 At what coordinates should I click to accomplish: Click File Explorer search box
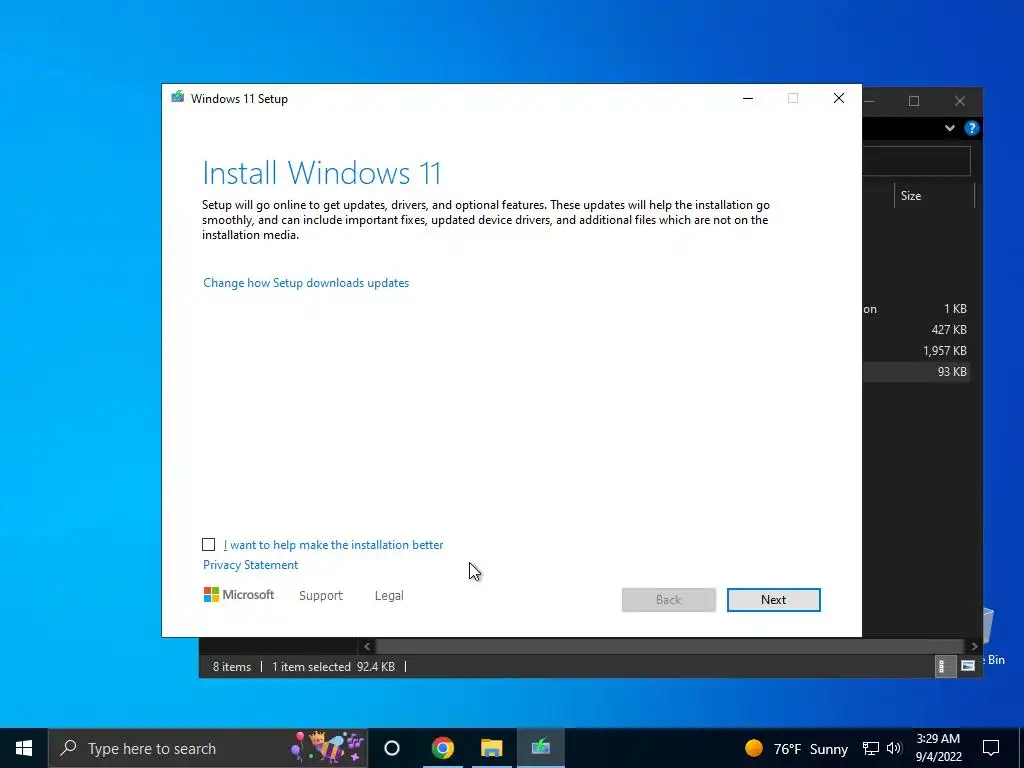coord(916,161)
